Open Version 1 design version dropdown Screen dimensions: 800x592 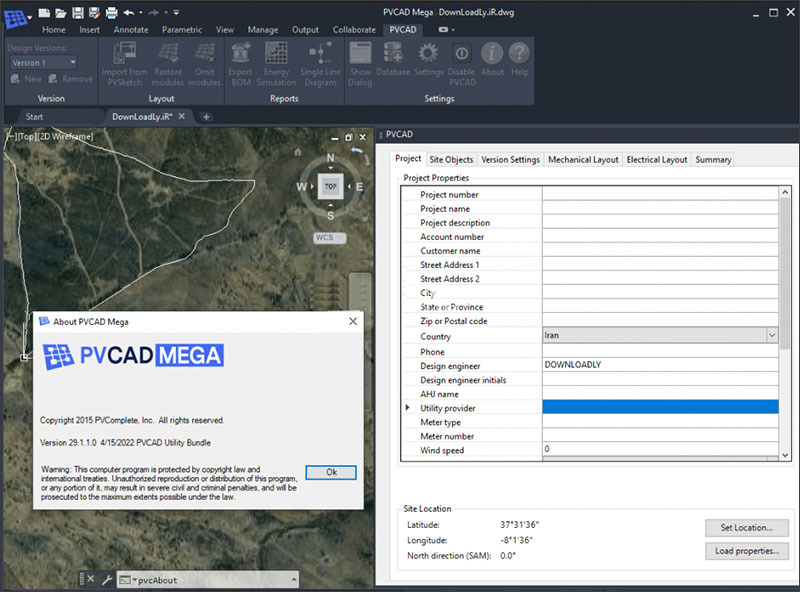44,63
